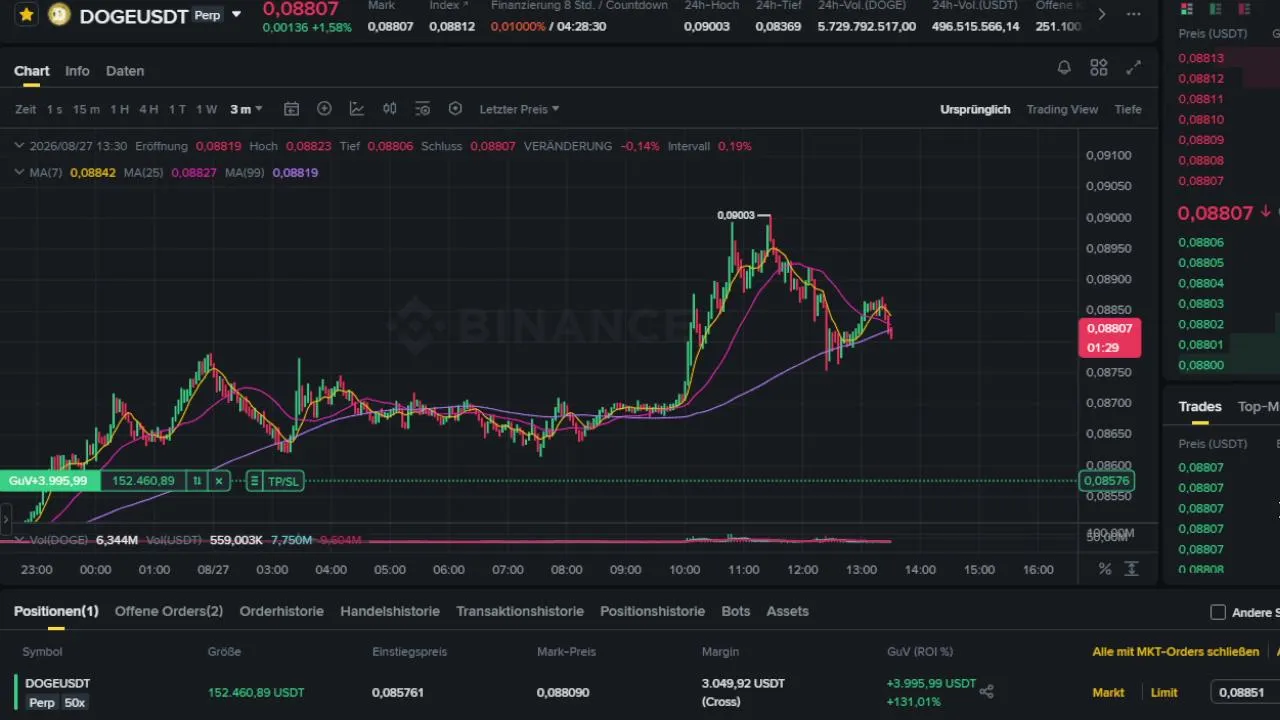Expand the chart to fullscreen
1280x720 pixels.
(x=1134, y=68)
